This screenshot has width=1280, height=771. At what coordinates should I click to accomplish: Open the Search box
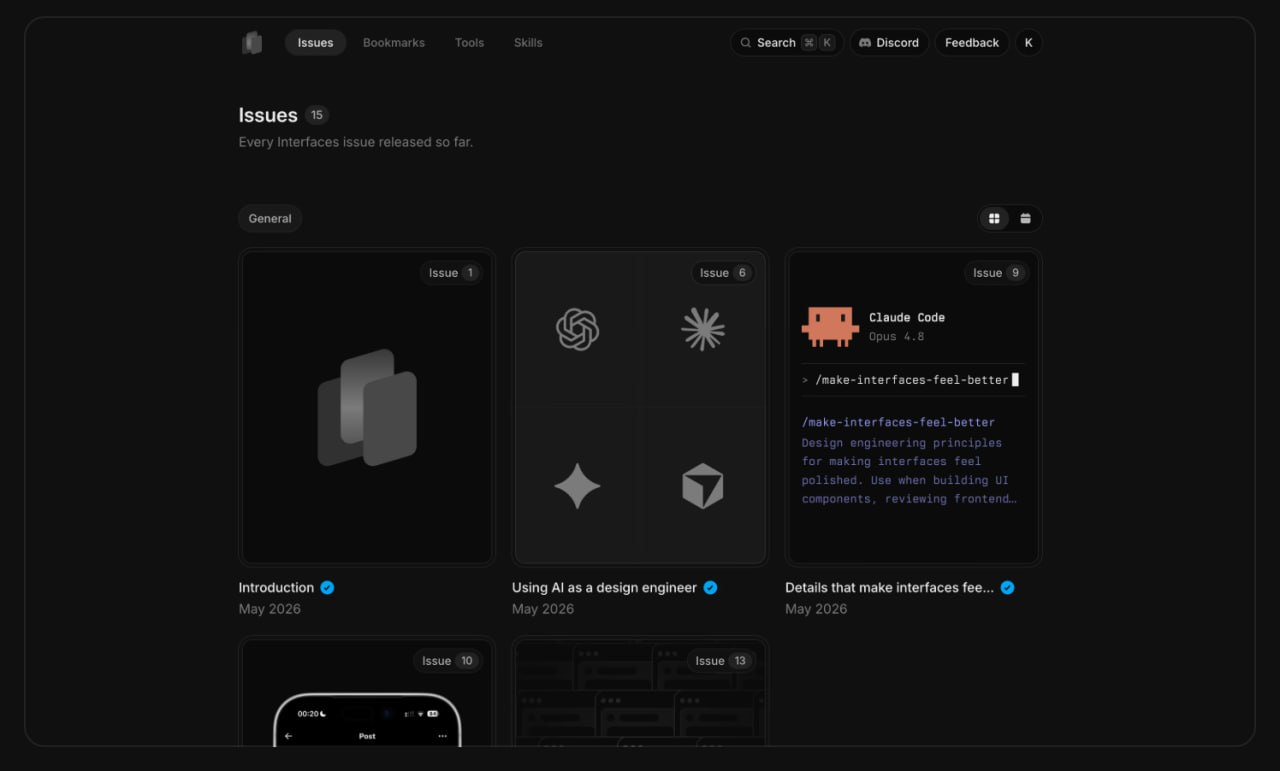click(x=787, y=43)
